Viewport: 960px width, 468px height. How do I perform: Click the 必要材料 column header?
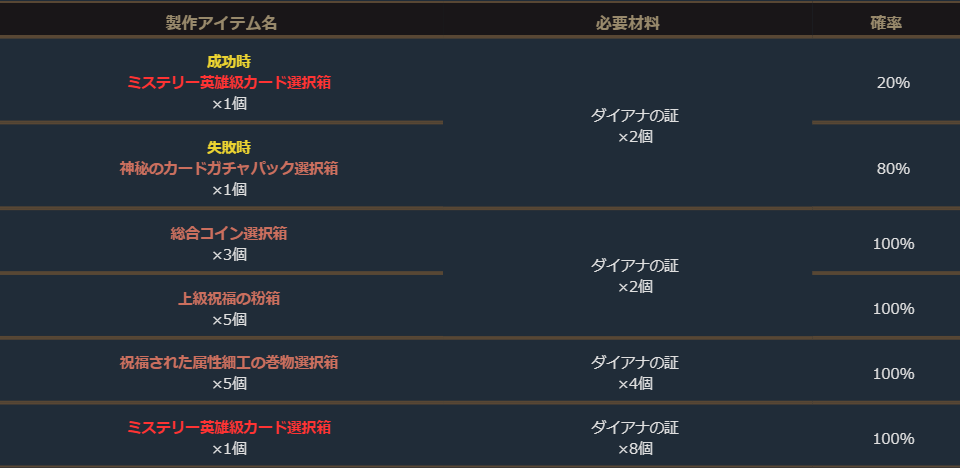tap(627, 23)
